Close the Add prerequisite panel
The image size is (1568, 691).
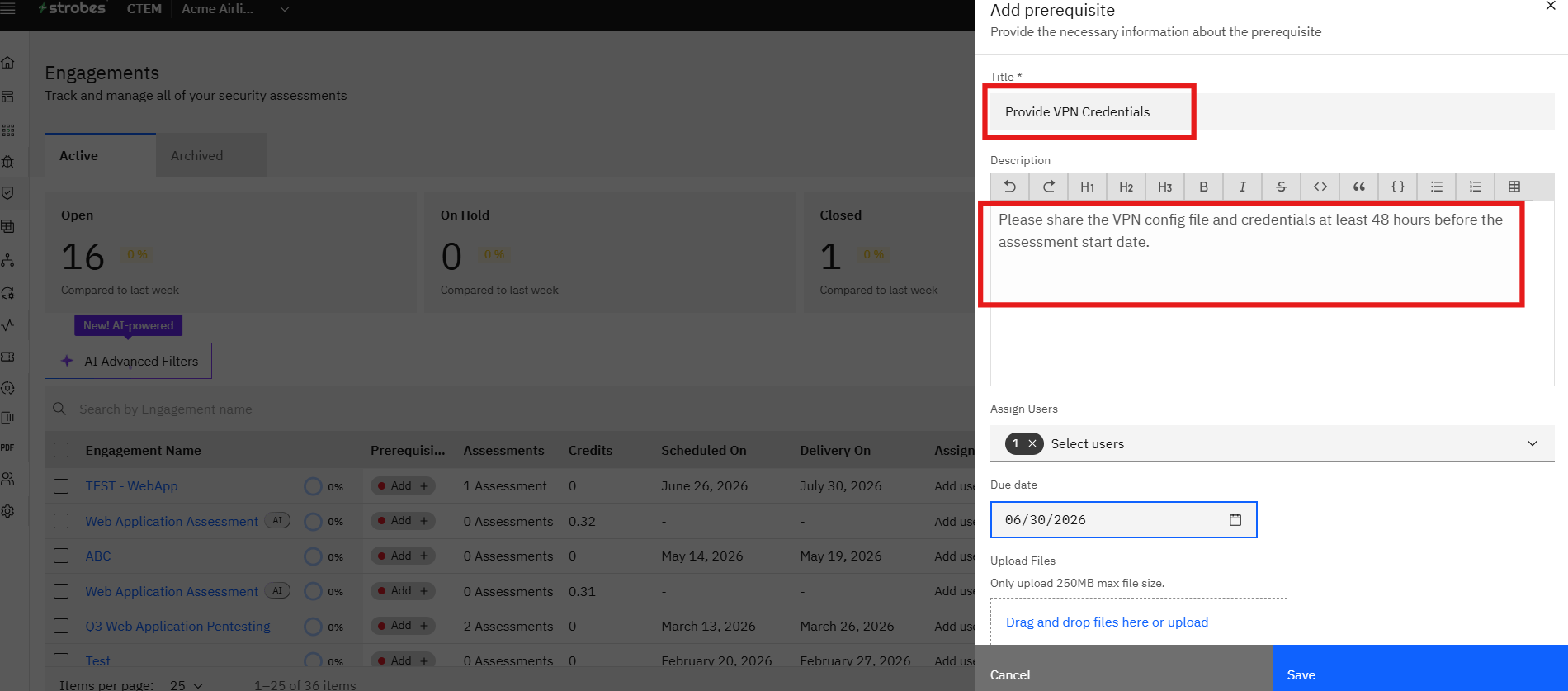click(x=1550, y=7)
